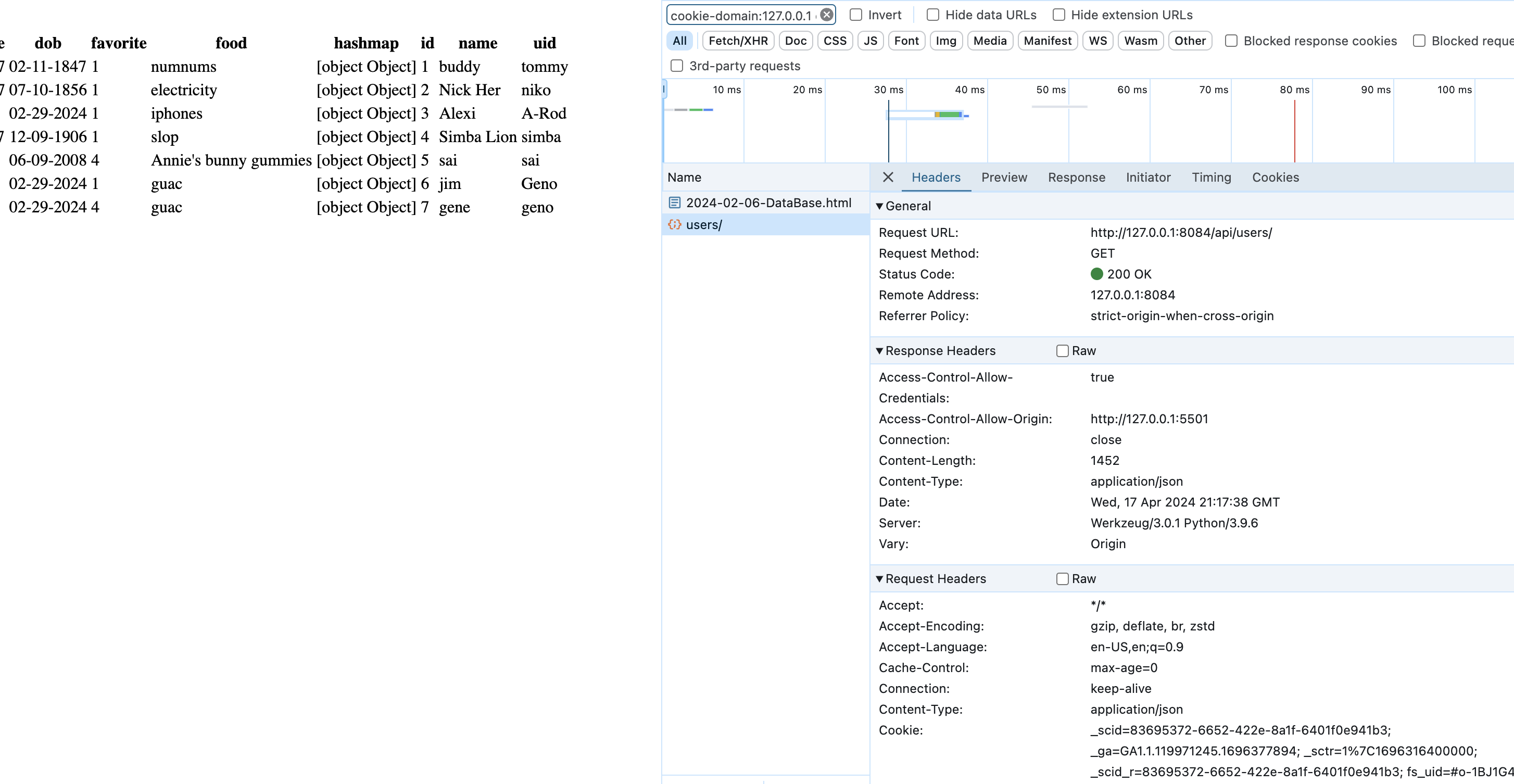This screenshot has width=1514, height=784.
Task: Filter by Manifest requests
Action: point(1047,41)
